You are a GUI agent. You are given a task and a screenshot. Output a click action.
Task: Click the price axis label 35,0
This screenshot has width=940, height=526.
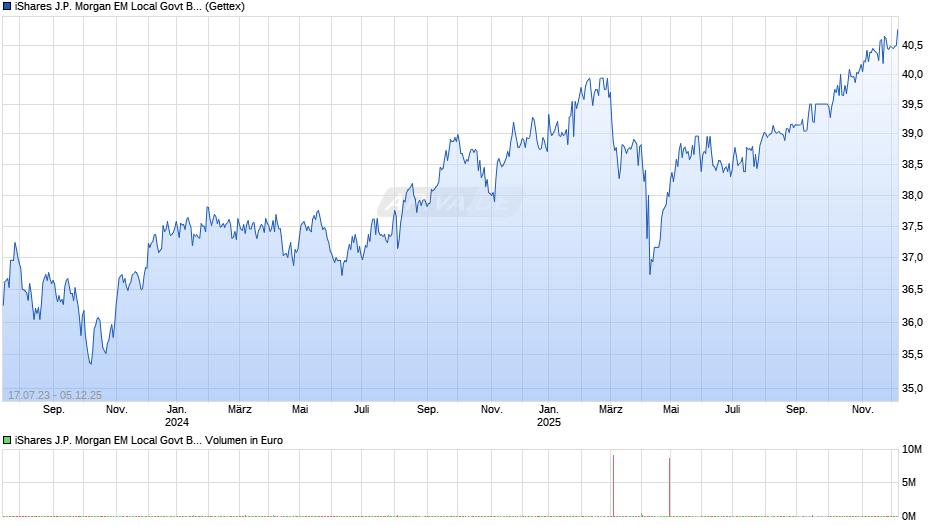pyautogui.click(x=912, y=389)
